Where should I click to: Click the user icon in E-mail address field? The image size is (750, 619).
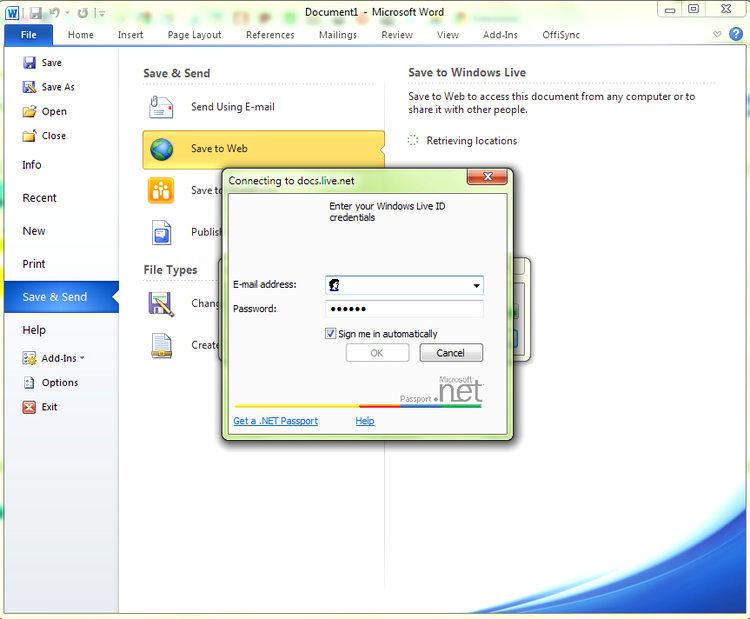(x=334, y=285)
